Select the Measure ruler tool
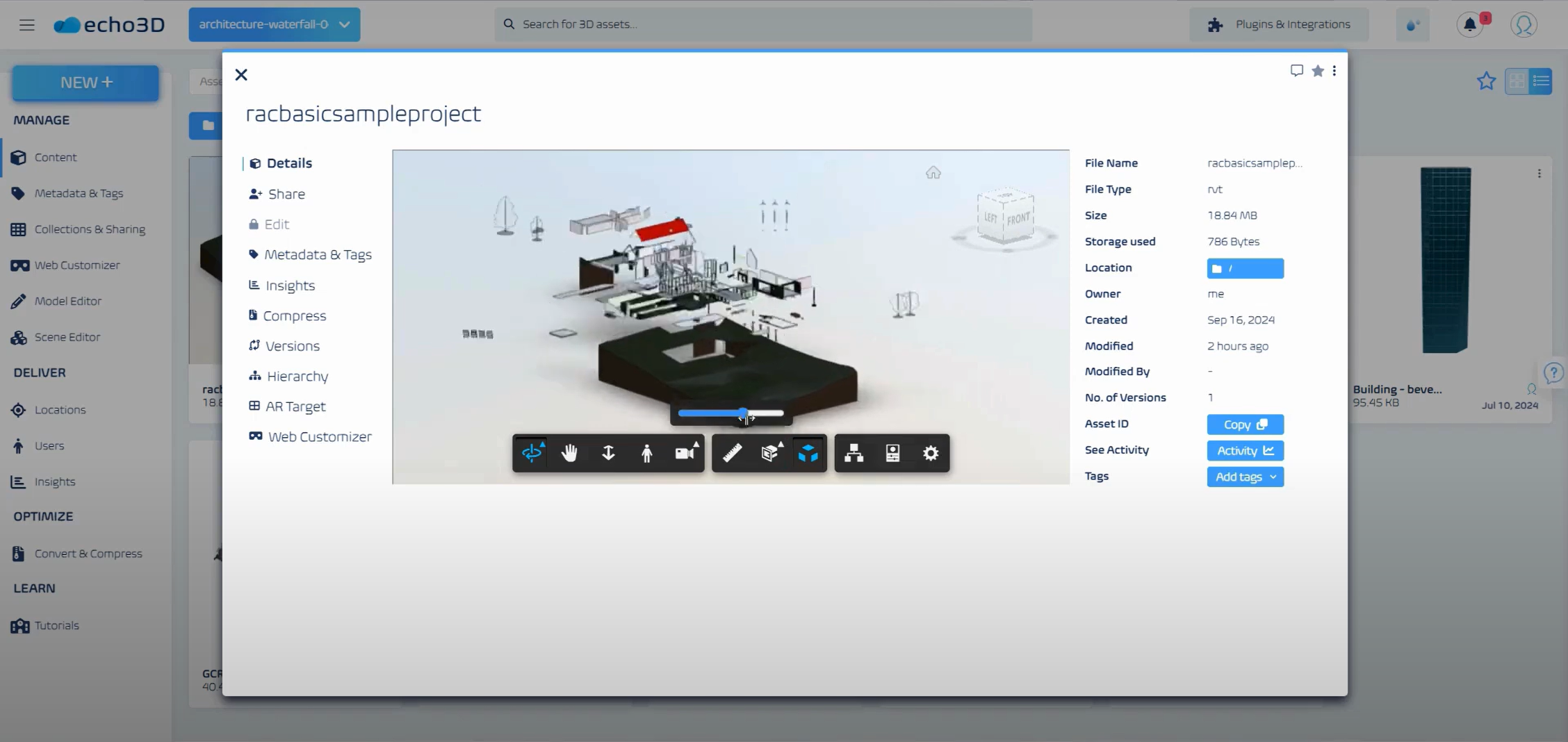The width and height of the screenshot is (1568, 742). pyautogui.click(x=732, y=453)
